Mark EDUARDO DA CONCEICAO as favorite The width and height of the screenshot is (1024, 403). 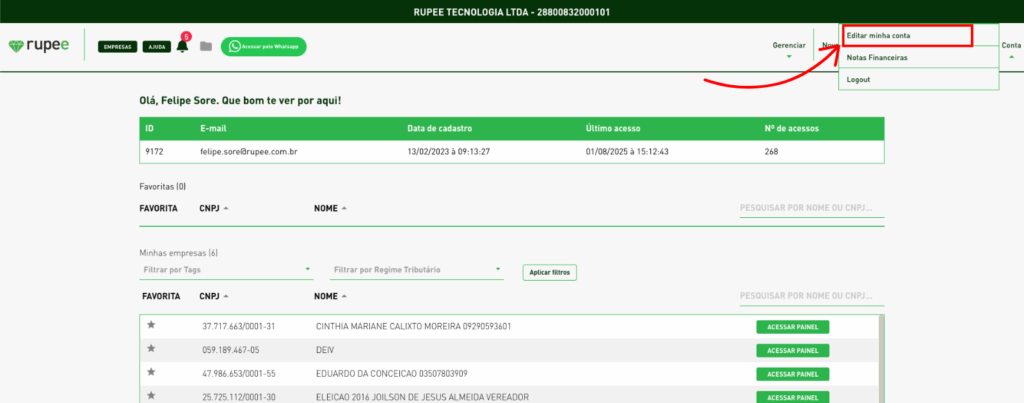click(151, 372)
